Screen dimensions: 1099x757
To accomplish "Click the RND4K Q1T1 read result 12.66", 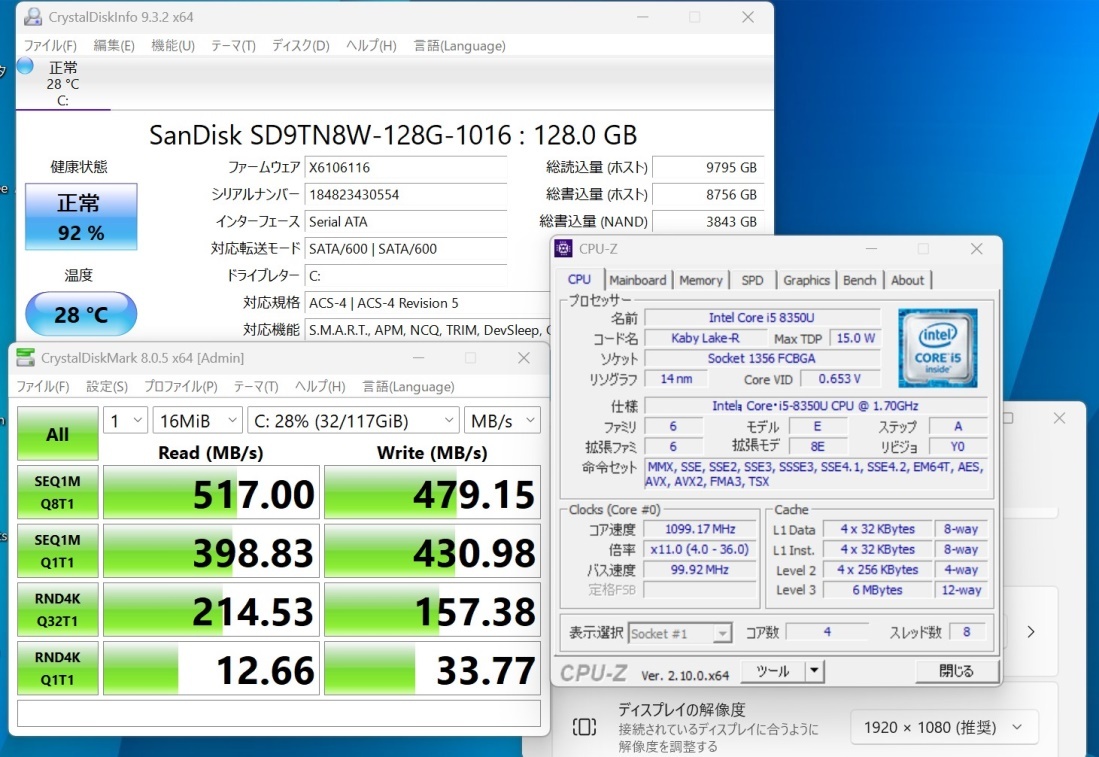I will (x=212, y=668).
